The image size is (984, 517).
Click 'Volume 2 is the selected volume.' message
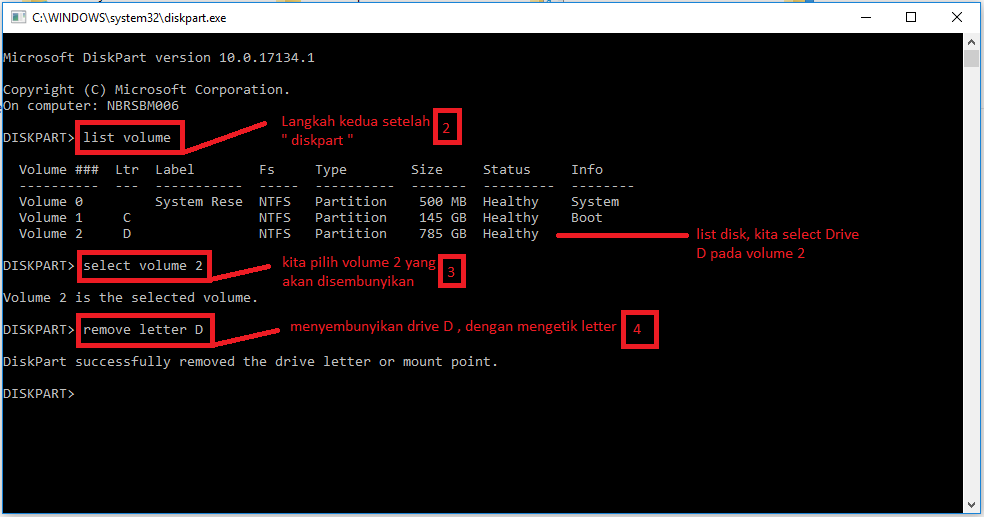click(x=131, y=297)
